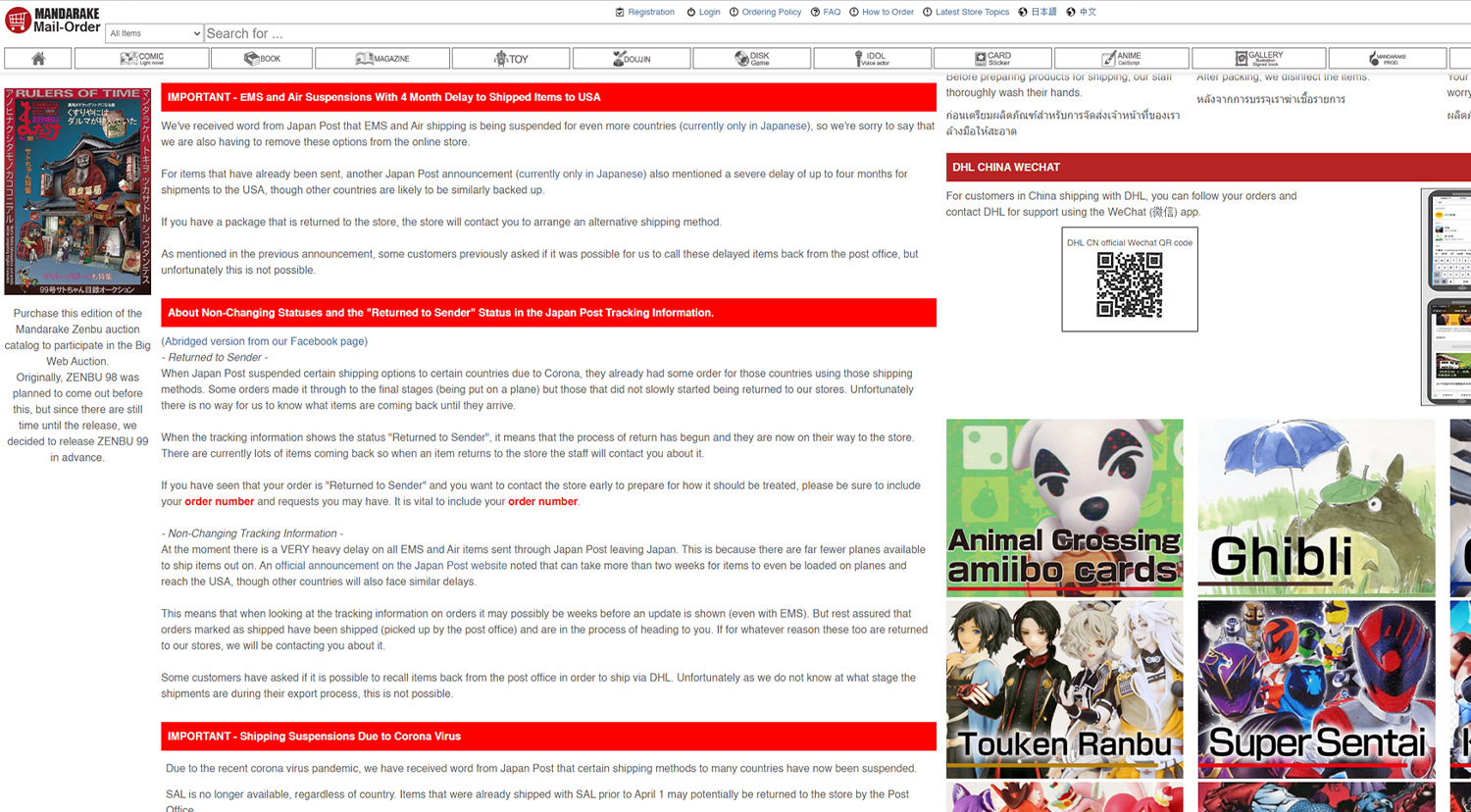Open official announcement on Japan Post website link
Viewport: 1471px width, 812px height.
pyautogui.click(x=391, y=566)
